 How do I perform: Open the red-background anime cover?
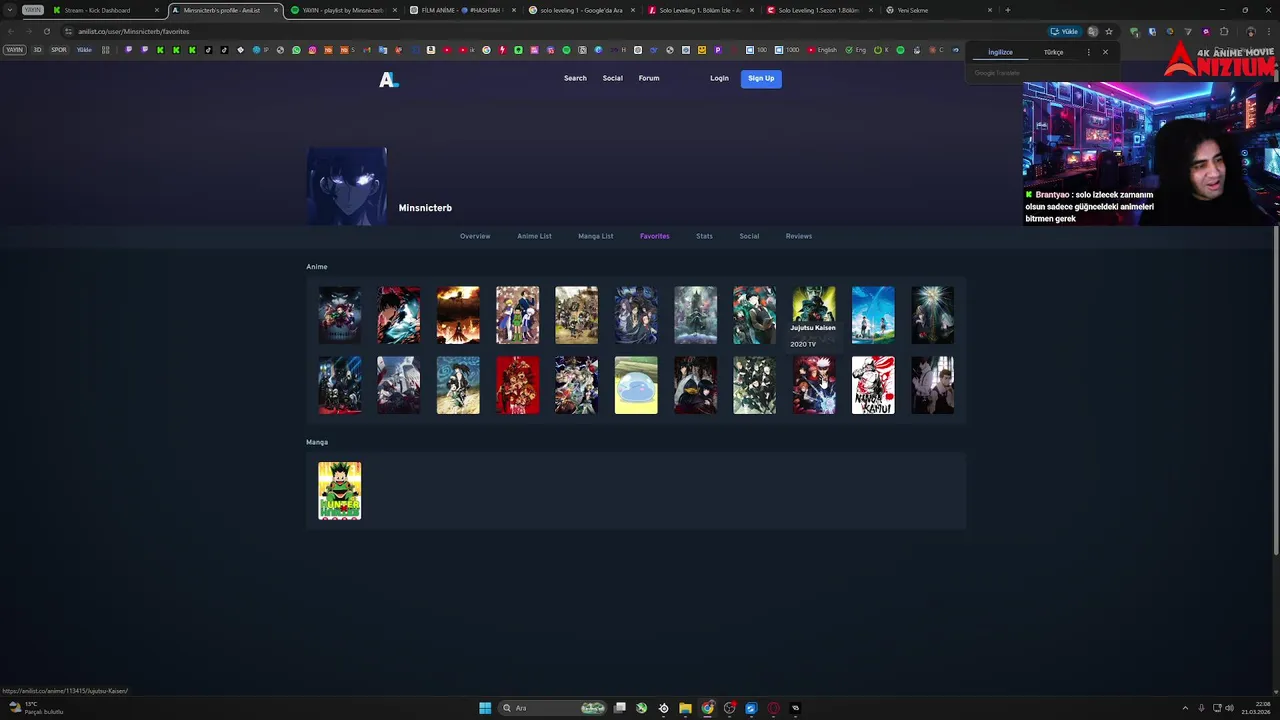click(517, 385)
